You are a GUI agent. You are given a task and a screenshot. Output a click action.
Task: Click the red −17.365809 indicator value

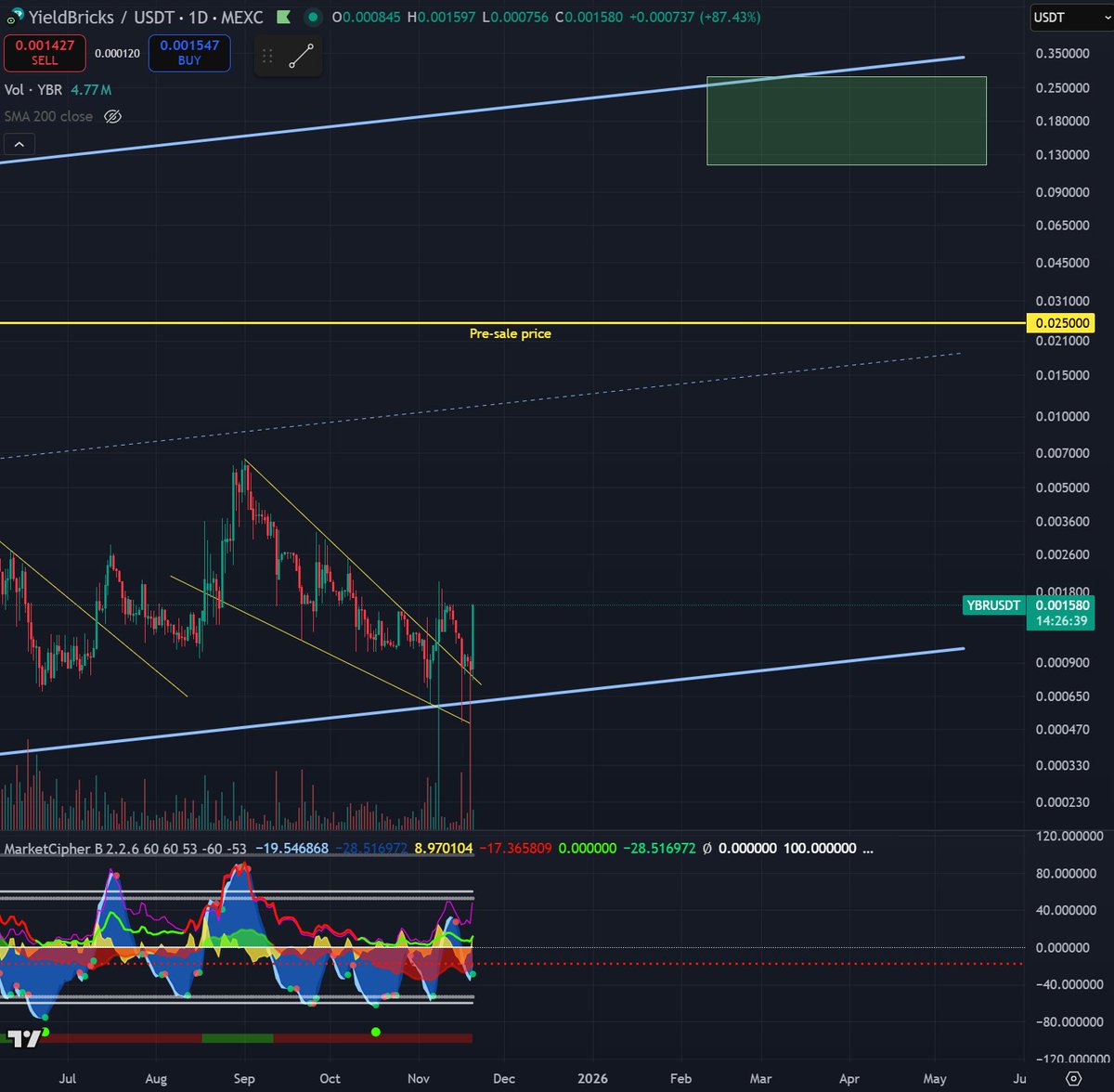pyautogui.click(x=515, y=849)
